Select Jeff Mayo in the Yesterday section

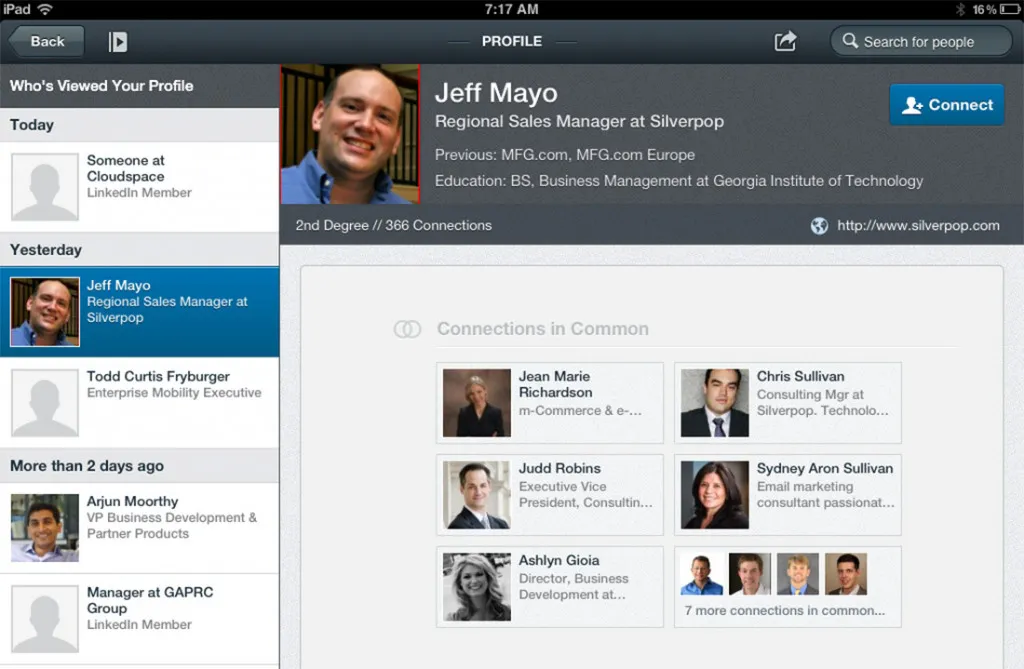[x=140, y=311]
